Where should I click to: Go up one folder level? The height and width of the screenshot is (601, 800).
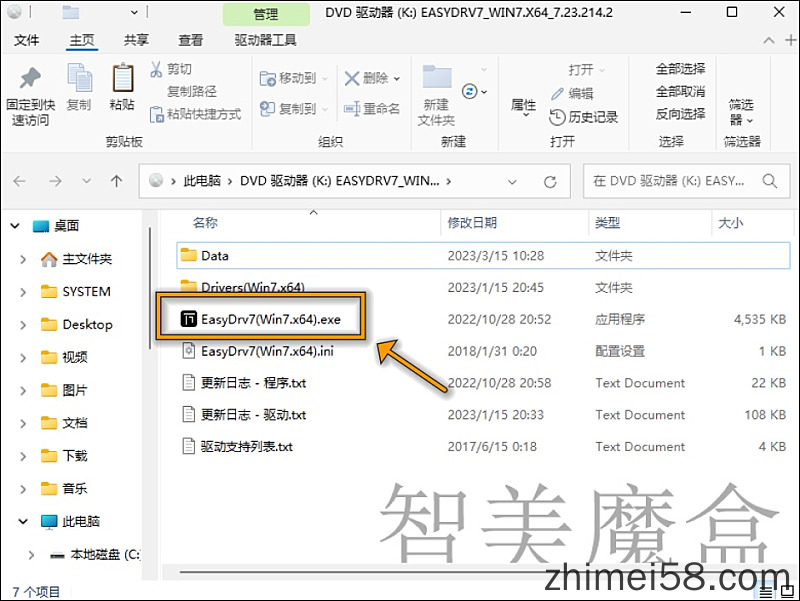pyautogui.click(x=116, y=181)
